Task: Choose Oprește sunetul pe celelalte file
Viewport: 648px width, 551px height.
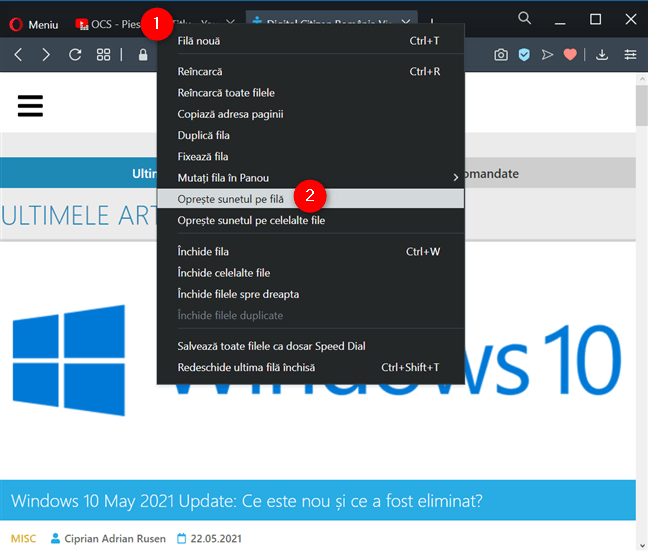Action: tap(311, 220)
